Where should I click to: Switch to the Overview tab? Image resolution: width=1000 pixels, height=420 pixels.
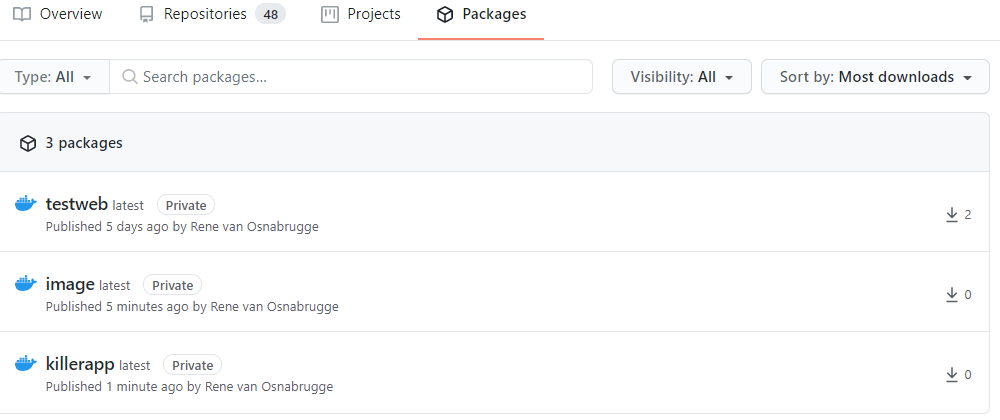(x=58, y=15)
